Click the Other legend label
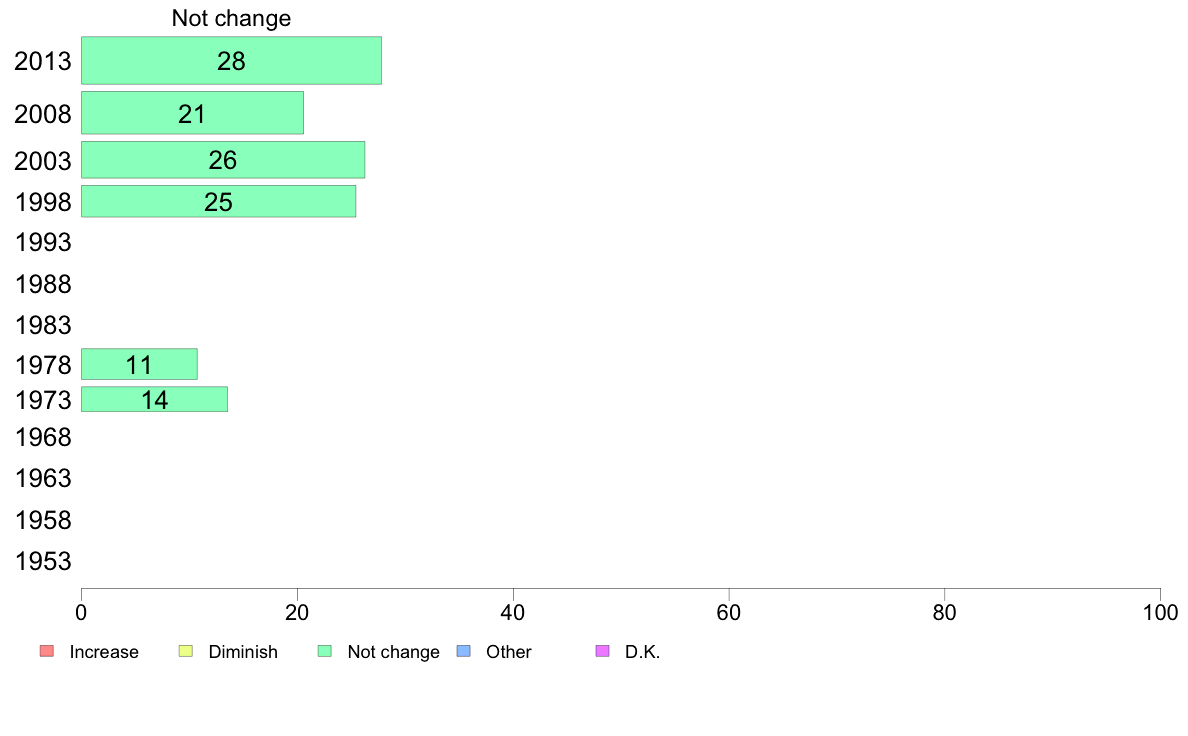Screen dimensions: 1188x736 [508, 652]
